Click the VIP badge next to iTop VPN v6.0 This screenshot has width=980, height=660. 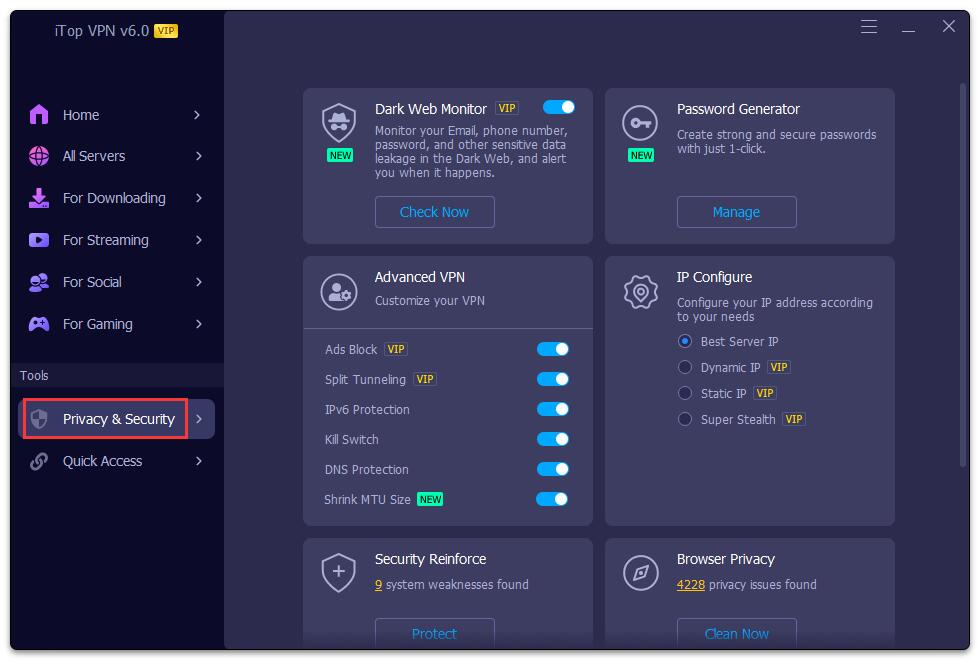(166, 31)
